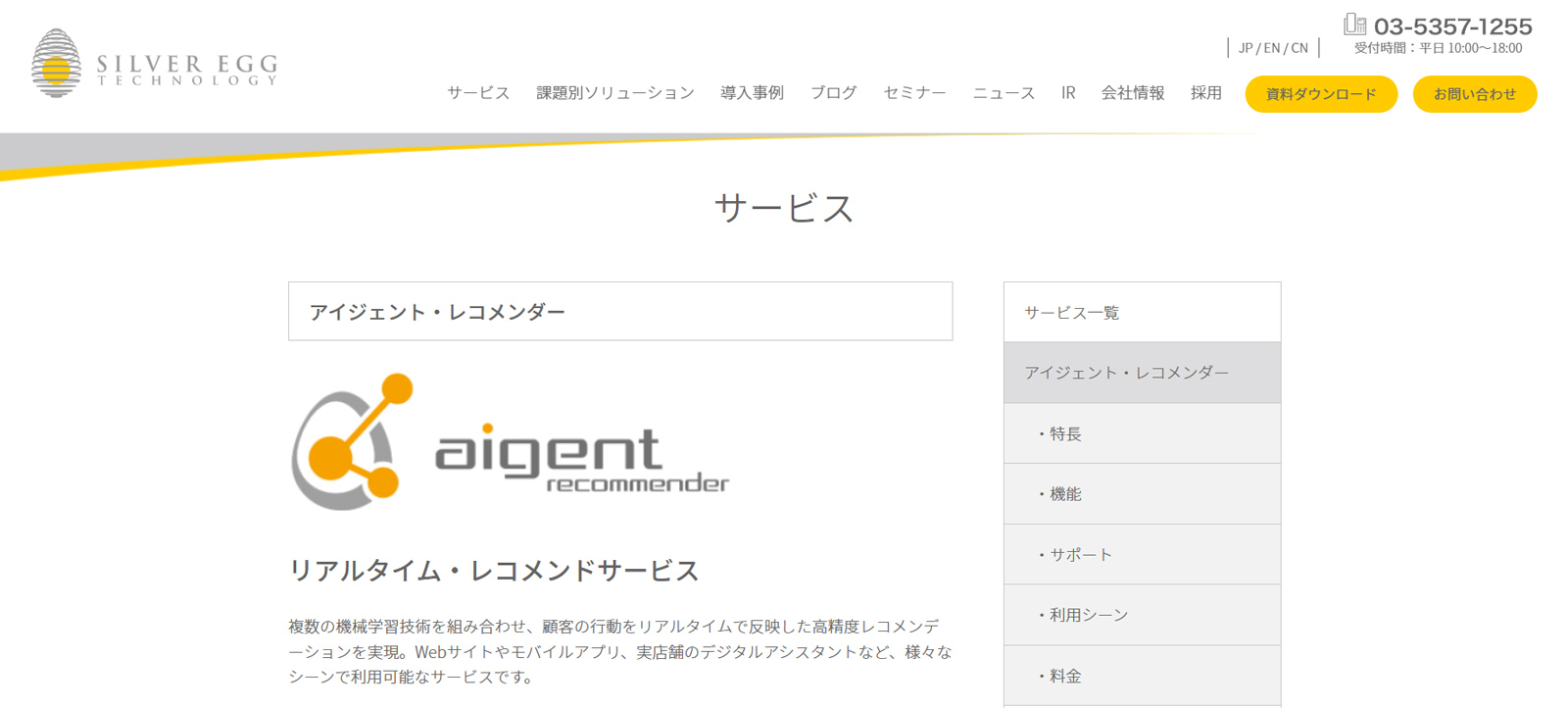This screenshot has height=708, width=1568.
Task: Select アイジェント・レコメンダー in the sidebar
Action: pyautogui.click(x=1142, y=373)
